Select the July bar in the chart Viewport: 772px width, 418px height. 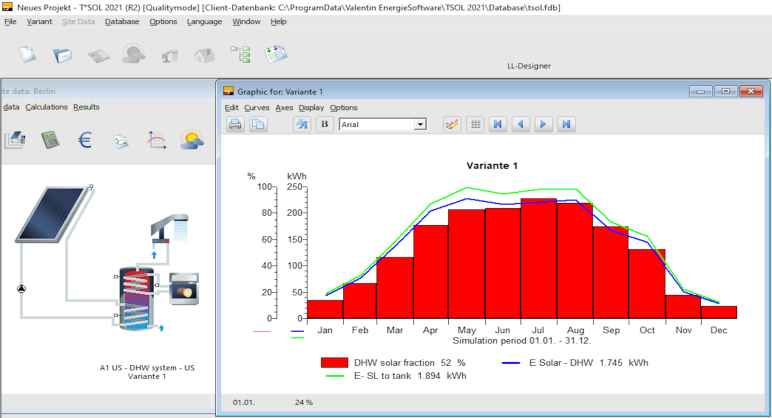(x=538, y=260)
